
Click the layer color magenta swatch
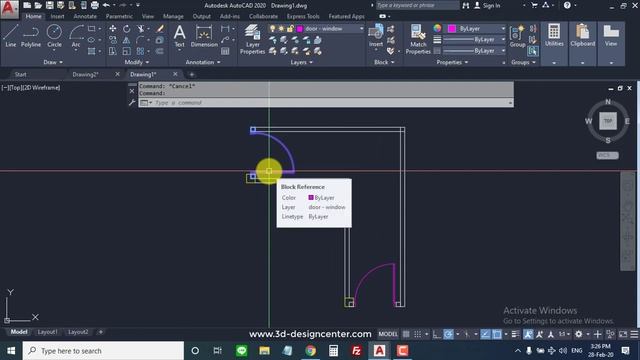(x=300, y=29)
